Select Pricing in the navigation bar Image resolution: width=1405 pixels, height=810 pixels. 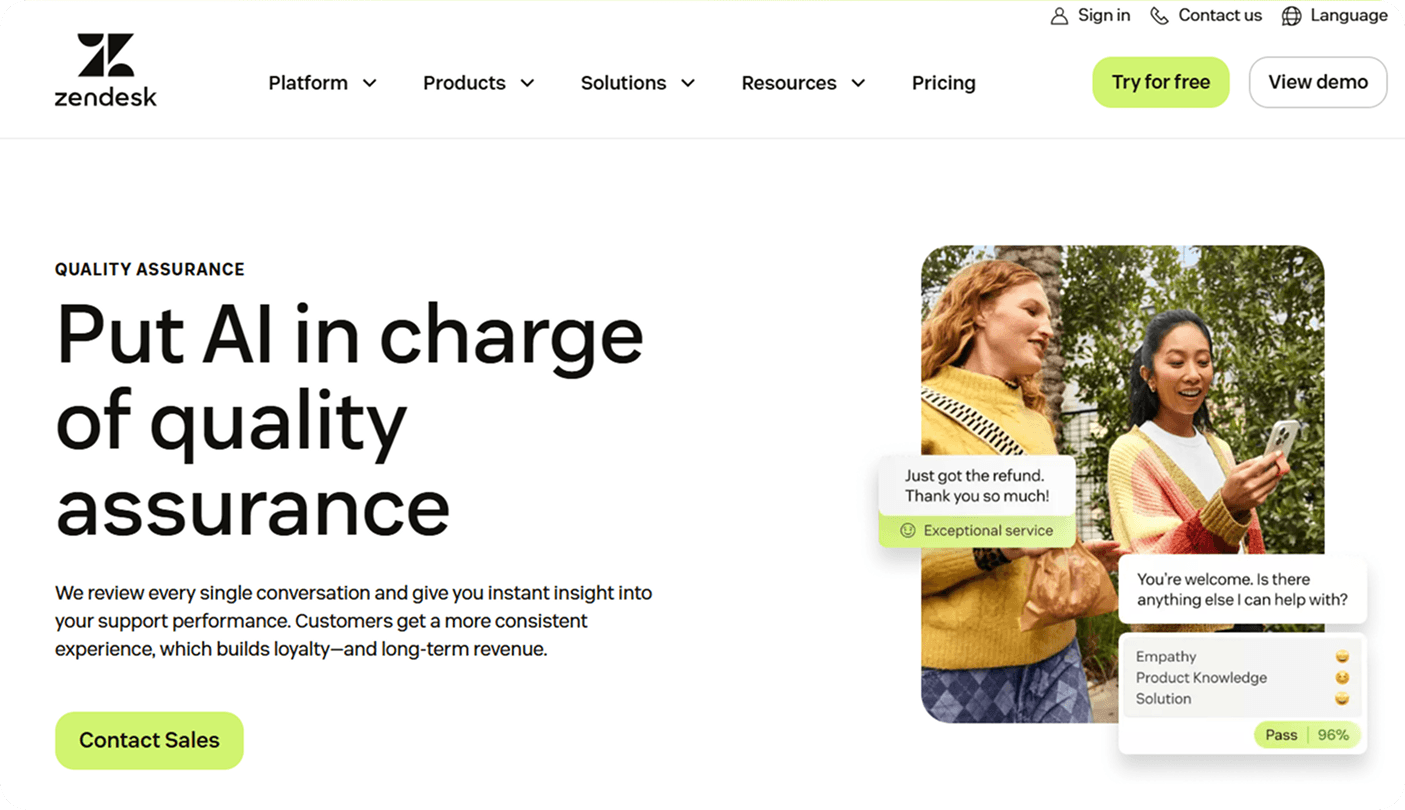point(943,83)
